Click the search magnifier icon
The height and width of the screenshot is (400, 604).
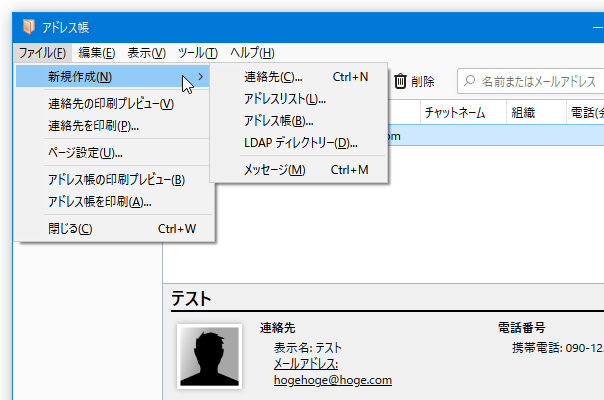pyautogui.click(x=469, y=81)
